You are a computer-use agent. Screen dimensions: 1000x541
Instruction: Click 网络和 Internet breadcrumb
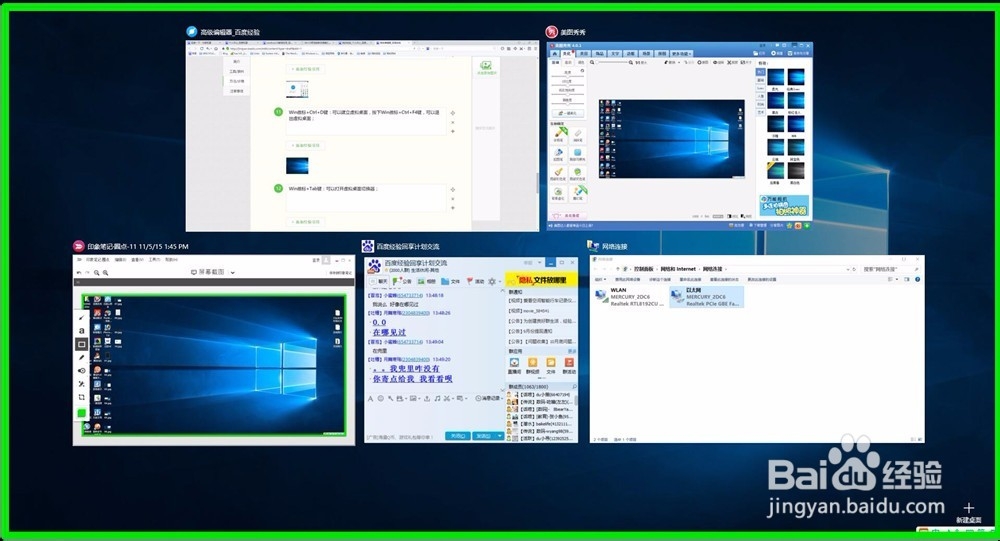pos(678,269)
